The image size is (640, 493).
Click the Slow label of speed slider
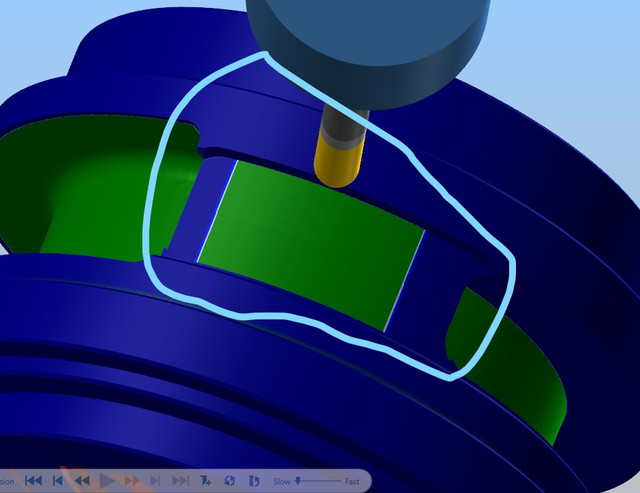pos(282,482)
